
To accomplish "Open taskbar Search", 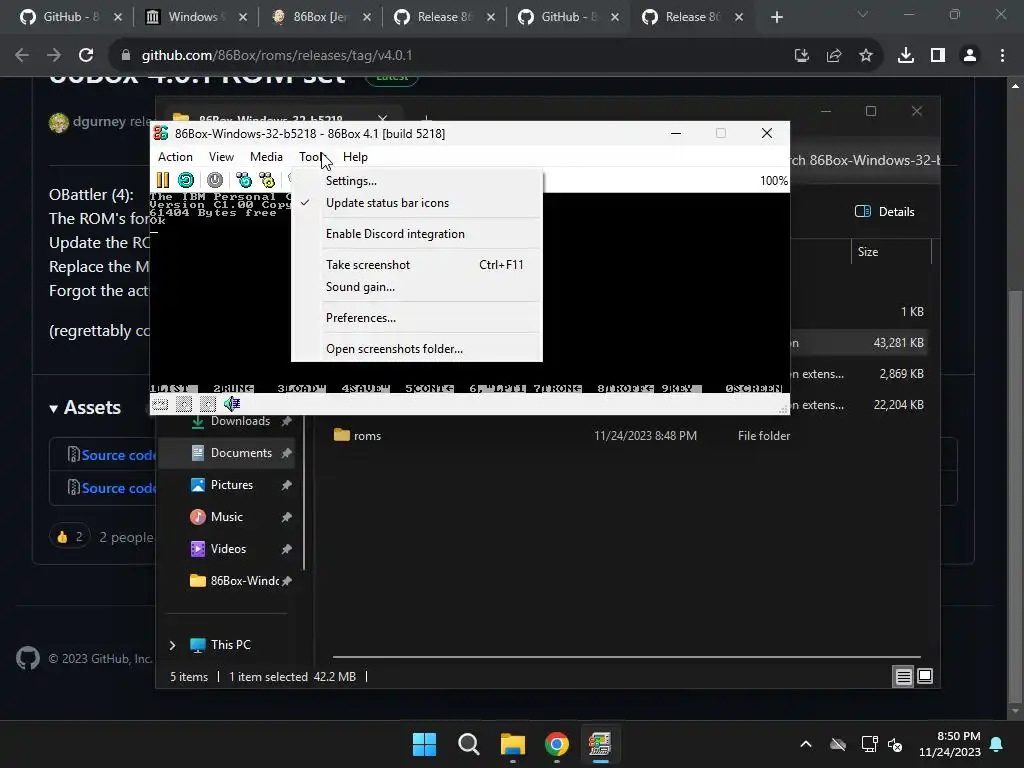I will click(x=469, y=744).
